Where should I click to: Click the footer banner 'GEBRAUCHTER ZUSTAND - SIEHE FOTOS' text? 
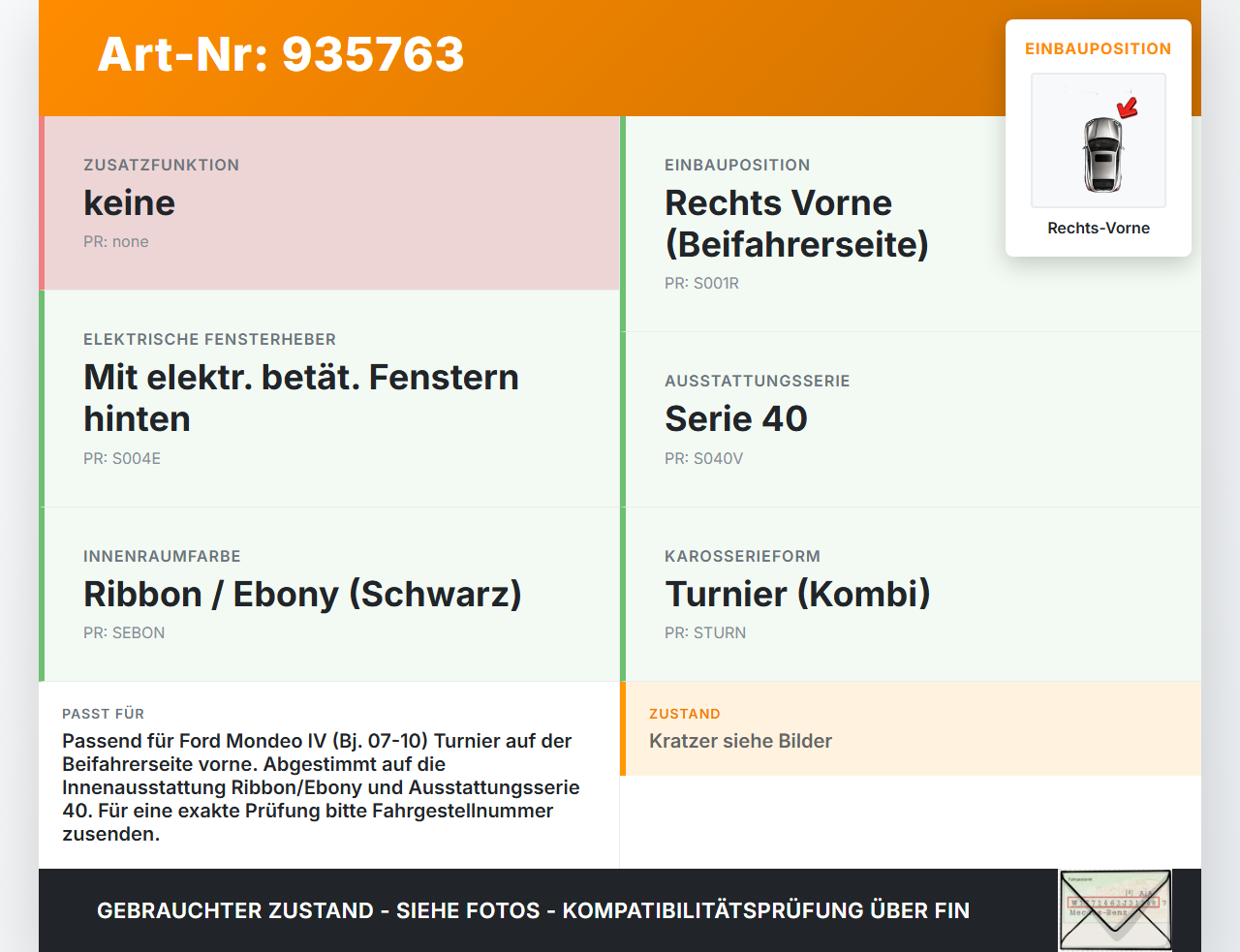pos(533,911)
